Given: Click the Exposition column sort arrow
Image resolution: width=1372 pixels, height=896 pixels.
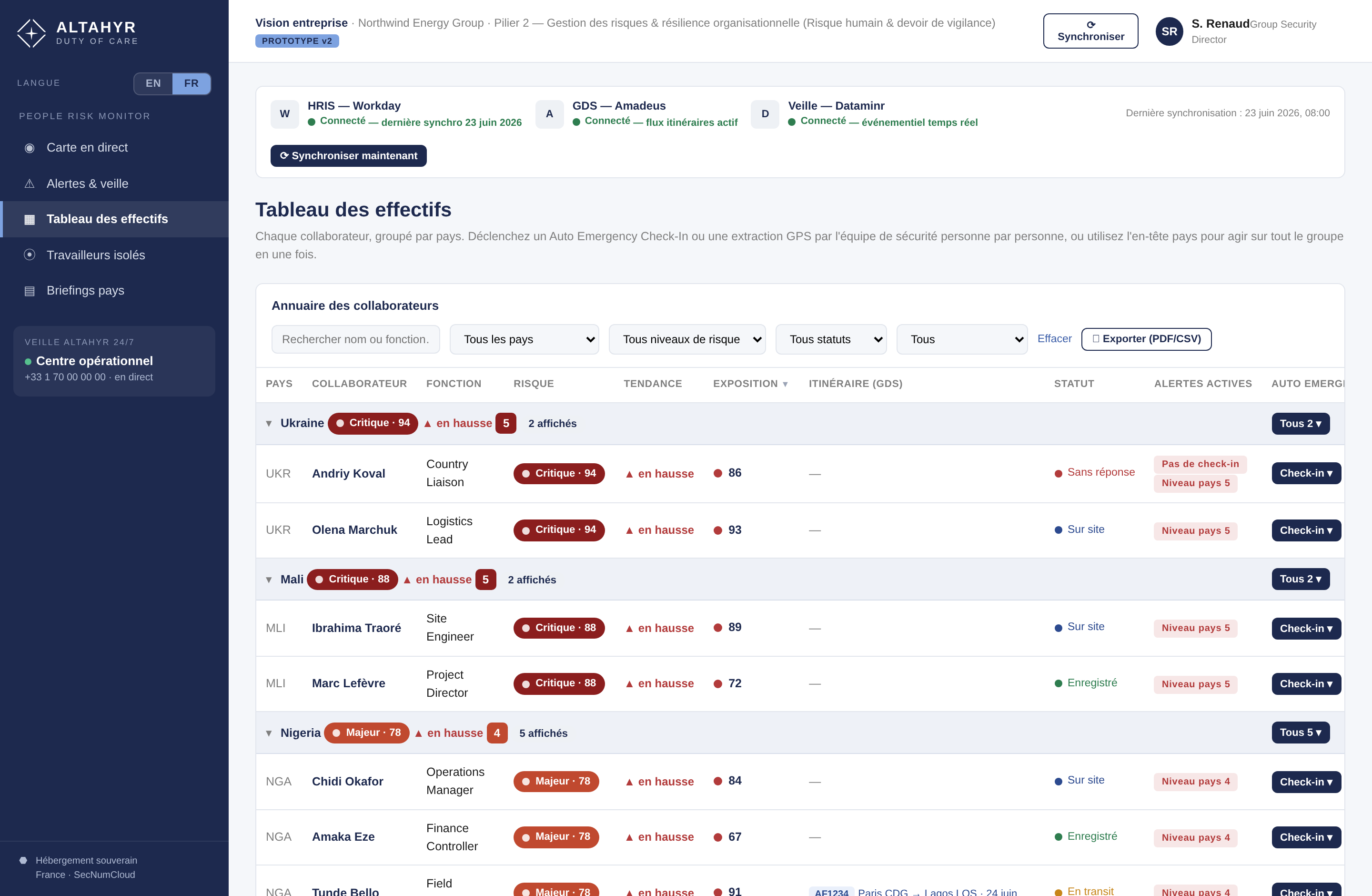Looking at the screenshot, I should point(785,384).
